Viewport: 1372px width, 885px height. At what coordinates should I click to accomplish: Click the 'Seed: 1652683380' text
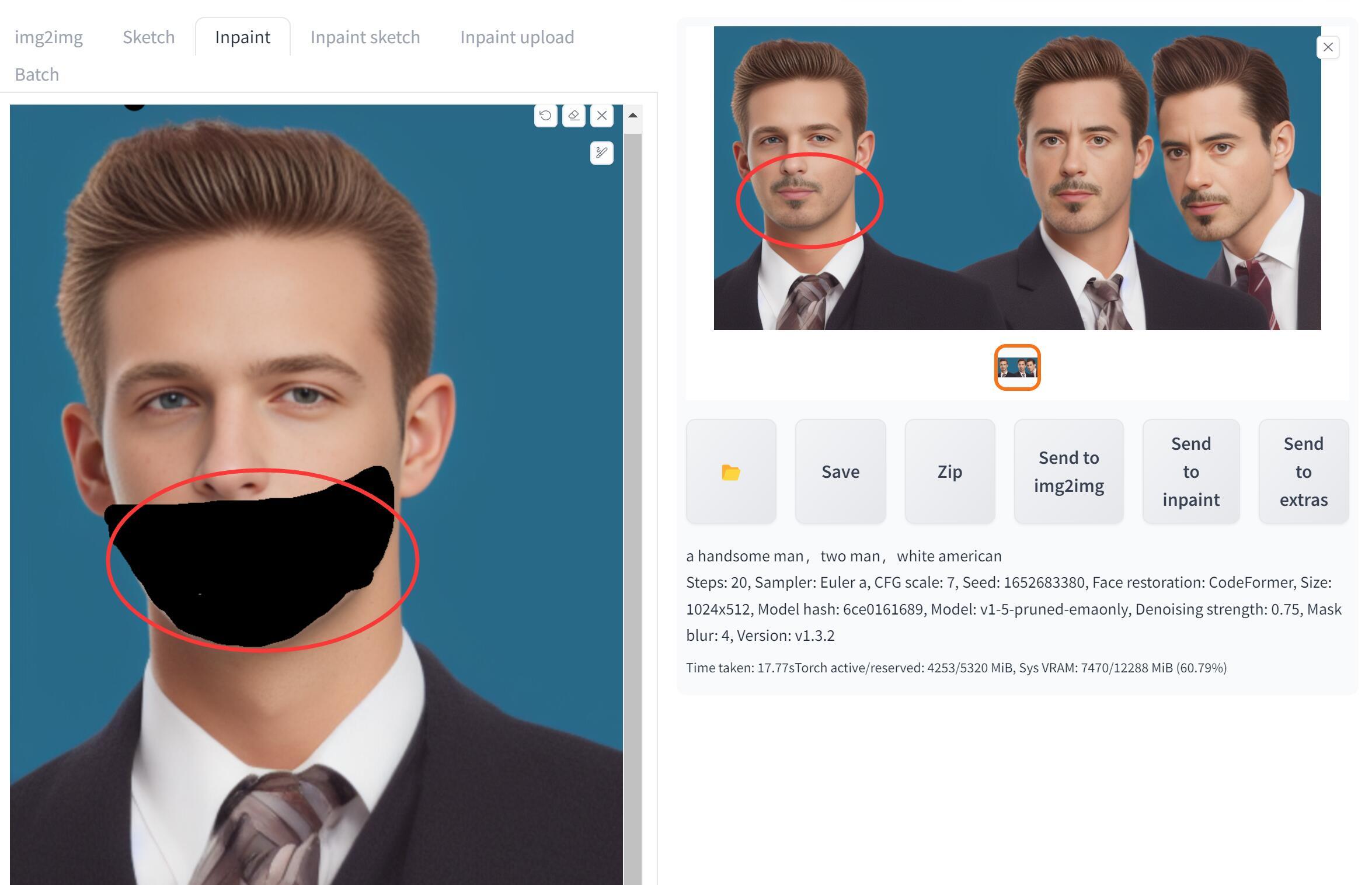(1023, 582)
